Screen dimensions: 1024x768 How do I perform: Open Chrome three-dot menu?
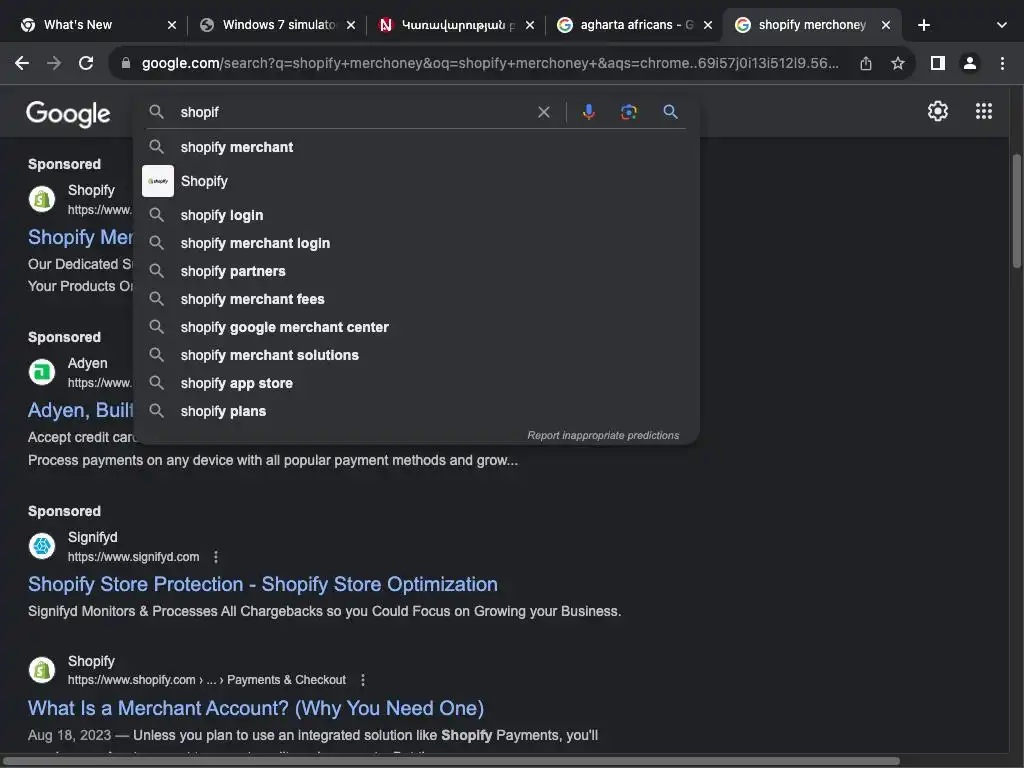[1002, 63]
